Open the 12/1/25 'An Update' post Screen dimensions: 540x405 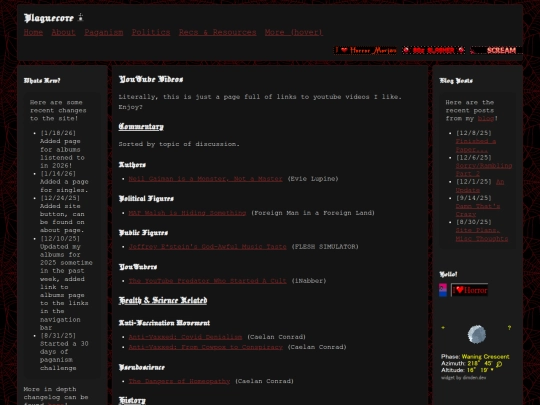[480, 186]
